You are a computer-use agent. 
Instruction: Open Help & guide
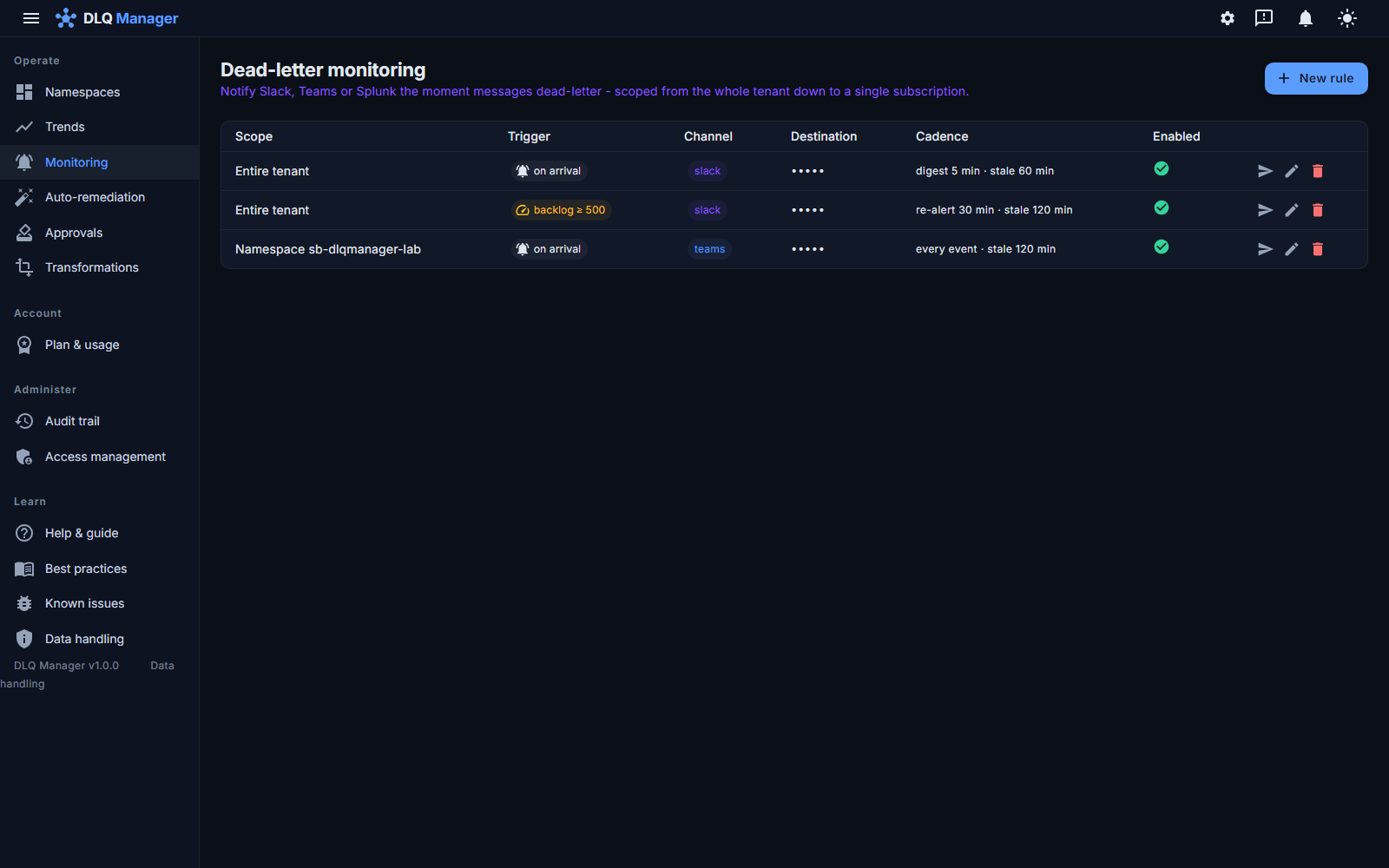(x=99, y=533)
